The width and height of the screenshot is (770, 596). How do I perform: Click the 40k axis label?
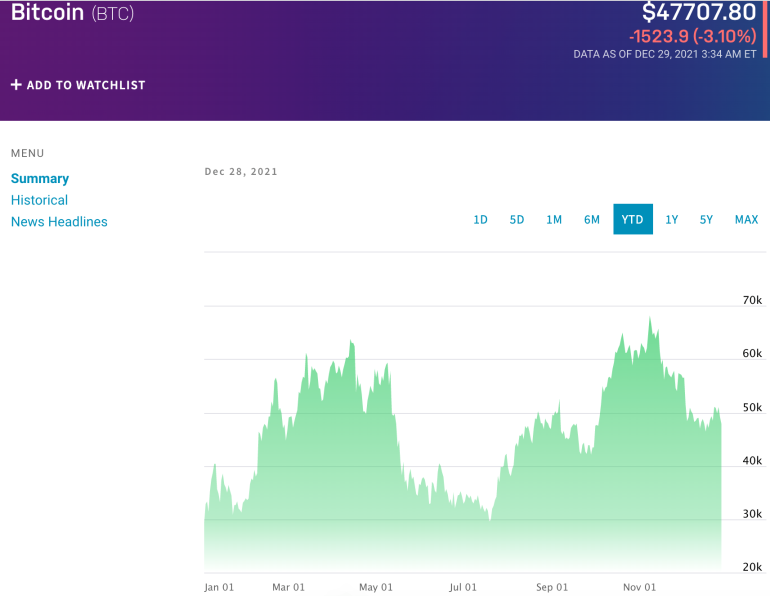[x=752, y=461]
